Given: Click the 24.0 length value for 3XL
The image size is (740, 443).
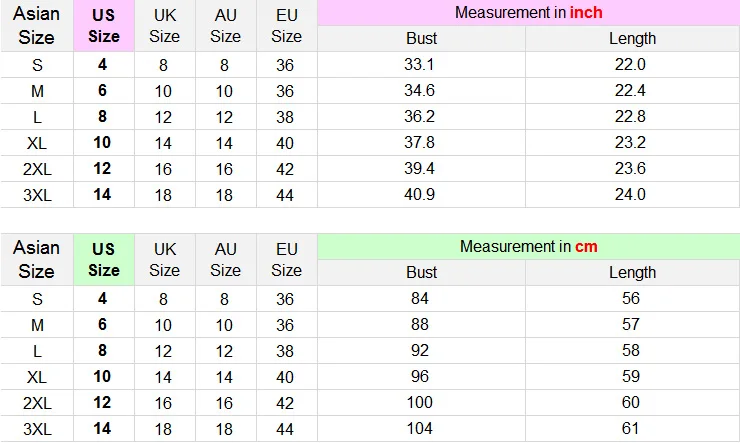Looking at the screenshot, I should point(630,194).
